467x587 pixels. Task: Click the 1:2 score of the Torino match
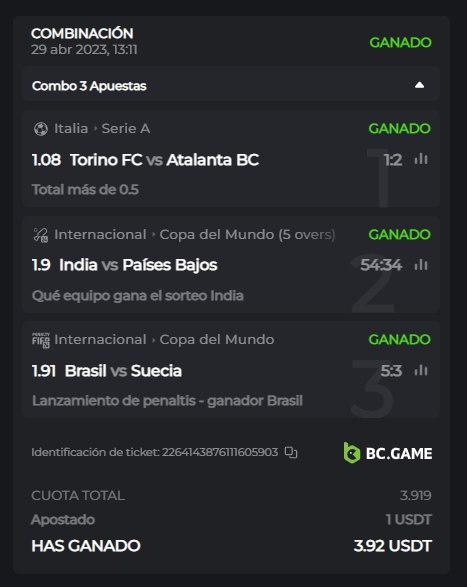[393, 160]
